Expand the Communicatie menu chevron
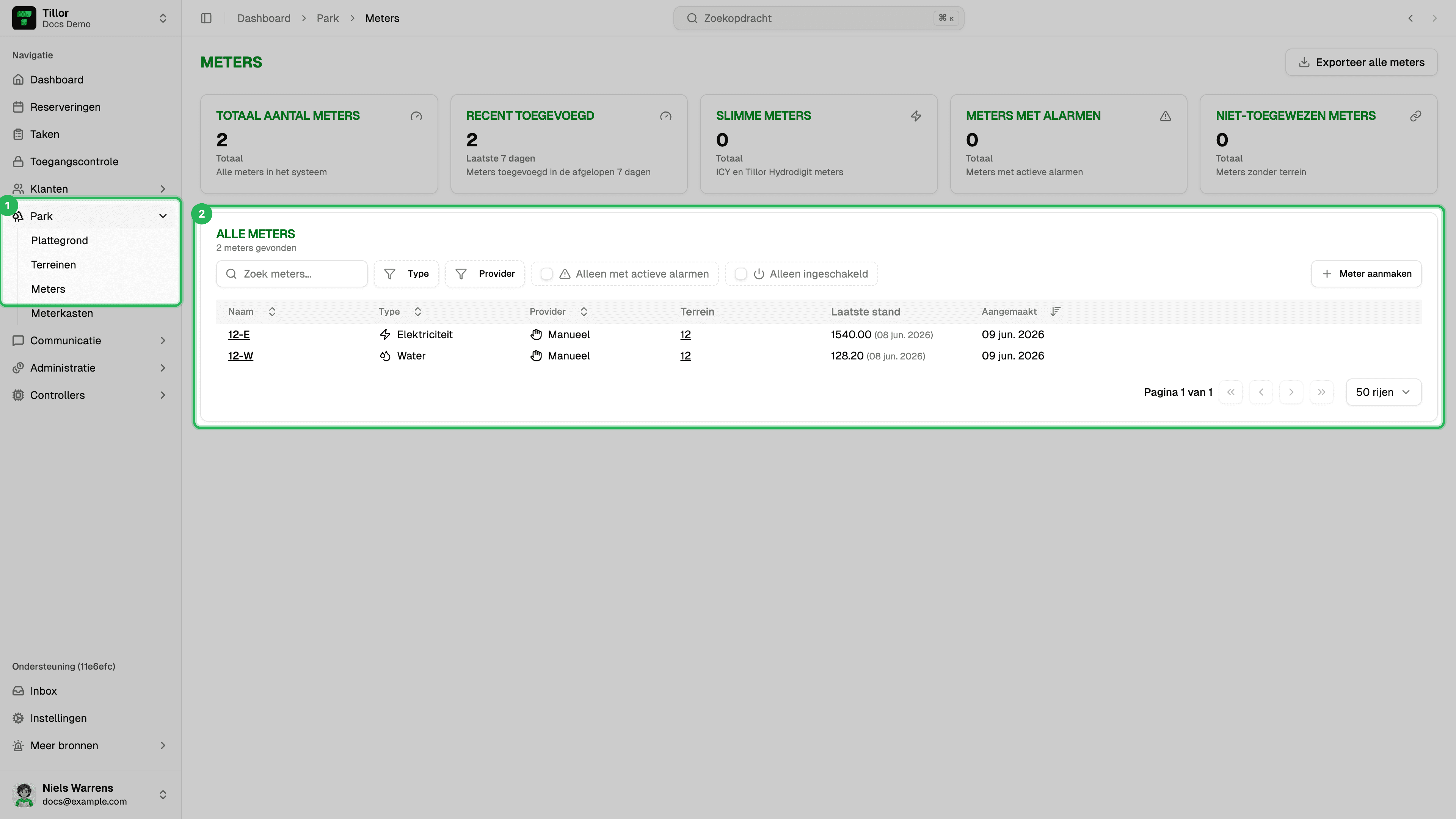 163,340
